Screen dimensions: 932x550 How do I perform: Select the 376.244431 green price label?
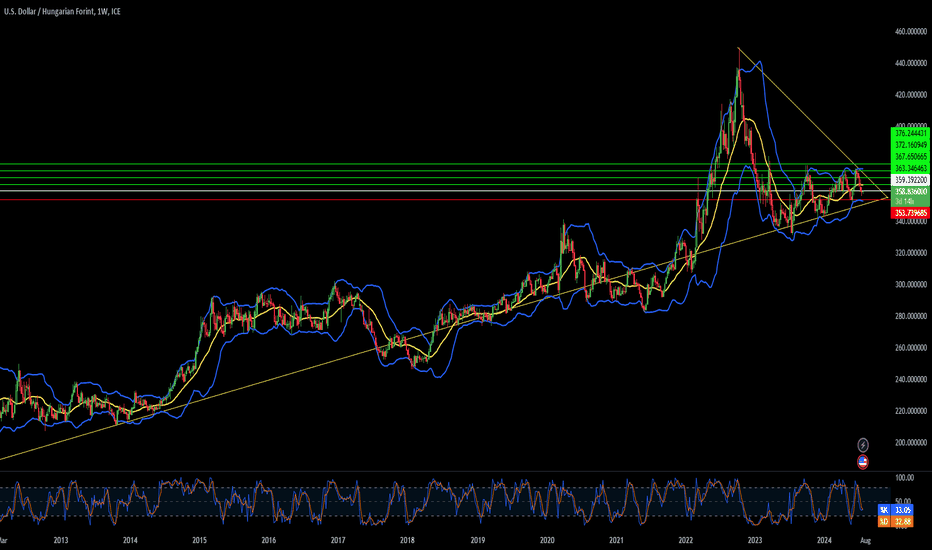coord(911,133)
